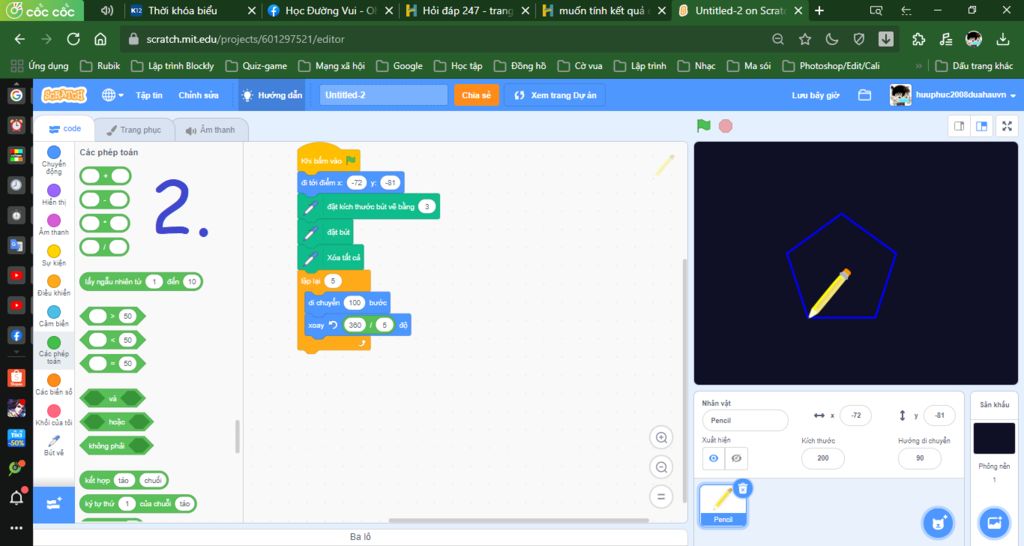Click the kết hợp táo chuối block
The width and height of the screenshot is (1024, 546).
tap(123, 480)
